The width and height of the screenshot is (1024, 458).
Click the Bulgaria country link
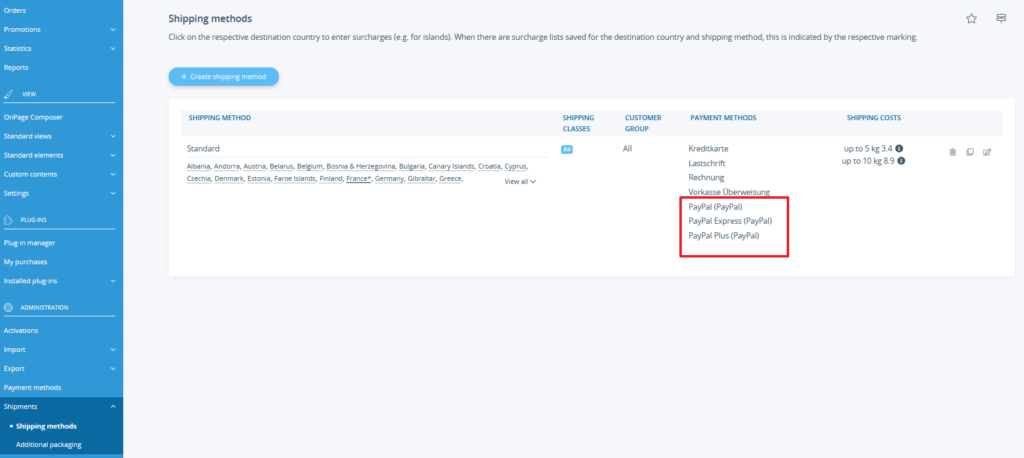[413, 167]
